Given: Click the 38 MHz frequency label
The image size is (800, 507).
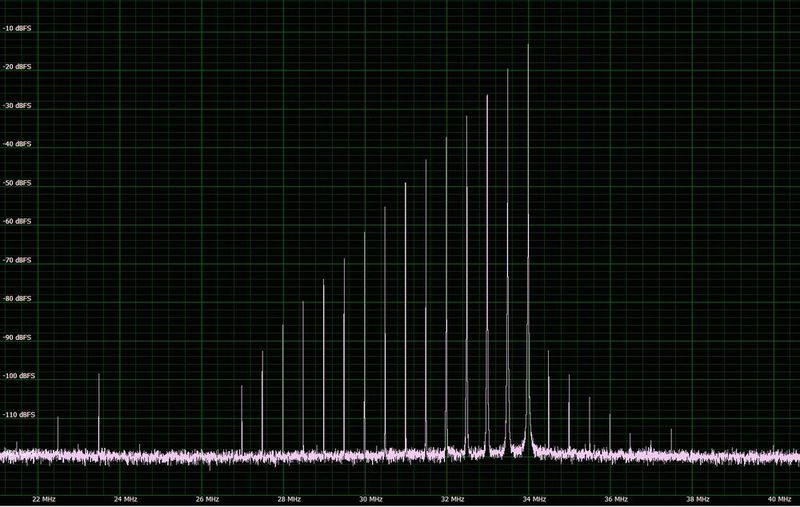Looking at the screenshot, I should point(697,499).
